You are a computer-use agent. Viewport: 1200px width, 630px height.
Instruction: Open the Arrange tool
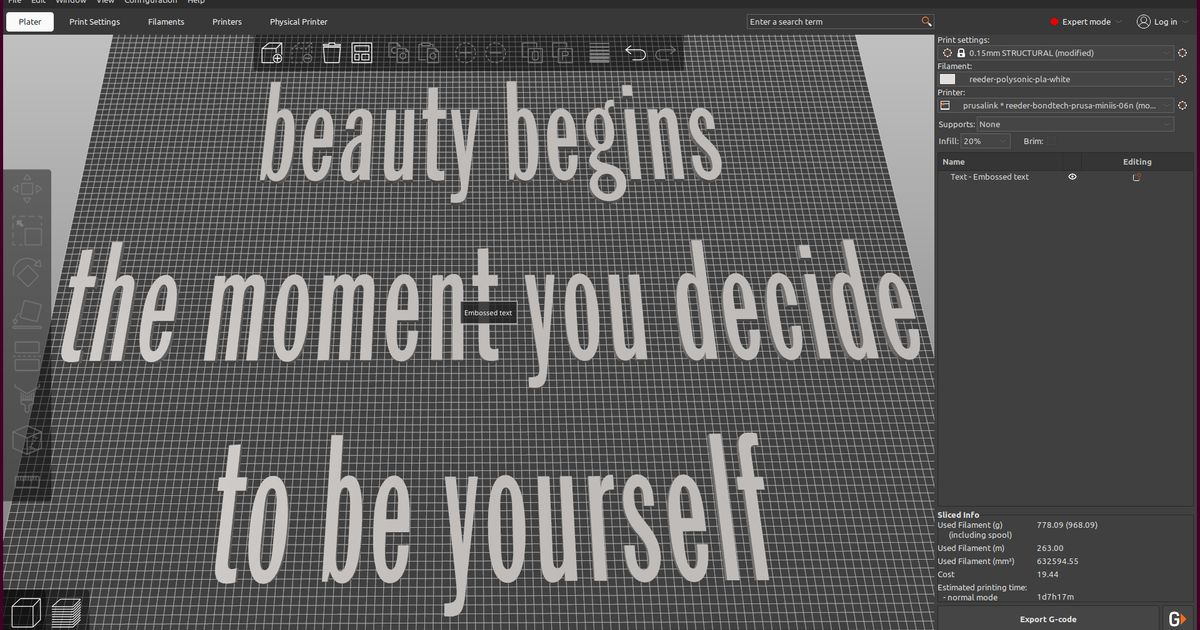361,52
